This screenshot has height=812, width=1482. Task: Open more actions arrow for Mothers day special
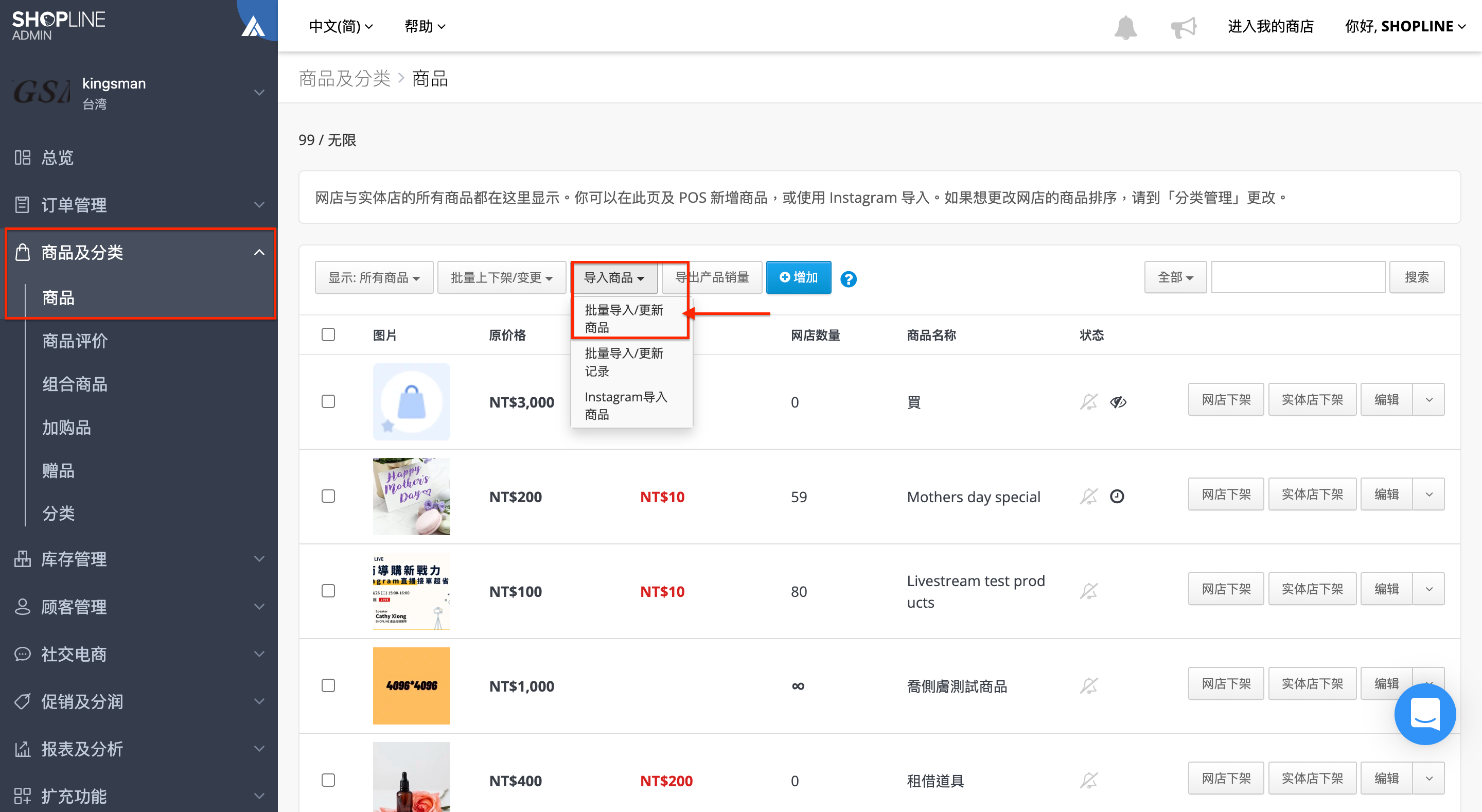click(1428, 494)
